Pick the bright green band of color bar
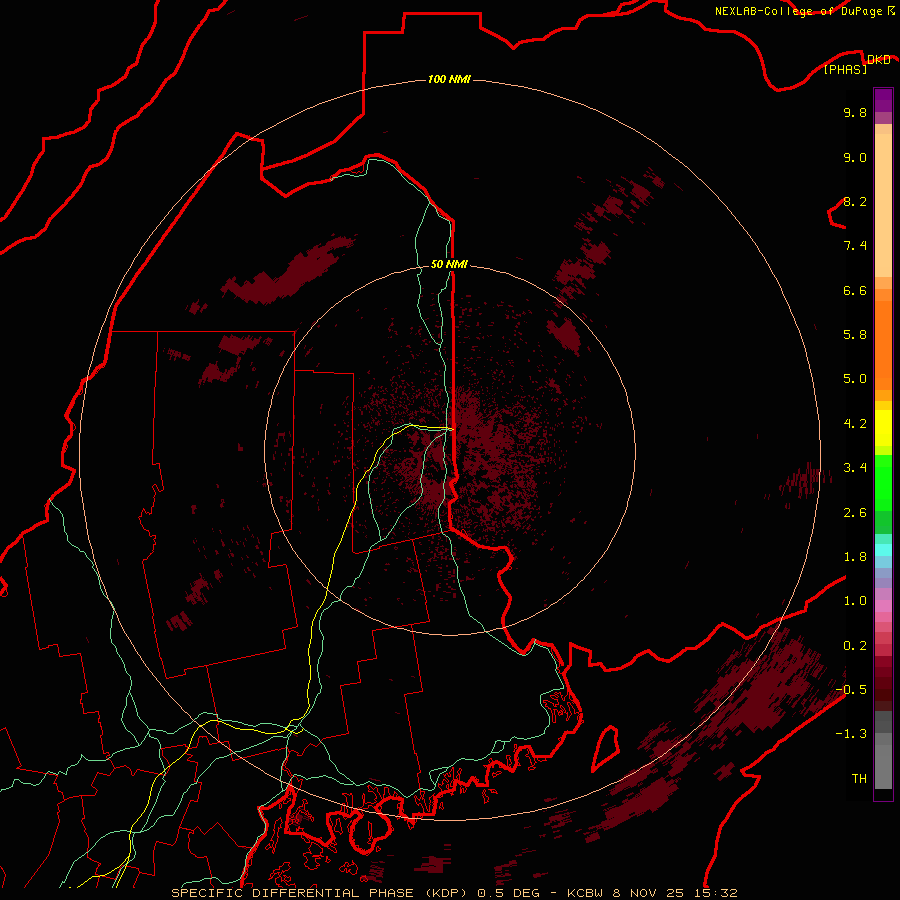900x900 pixels. tap(883, 483)
